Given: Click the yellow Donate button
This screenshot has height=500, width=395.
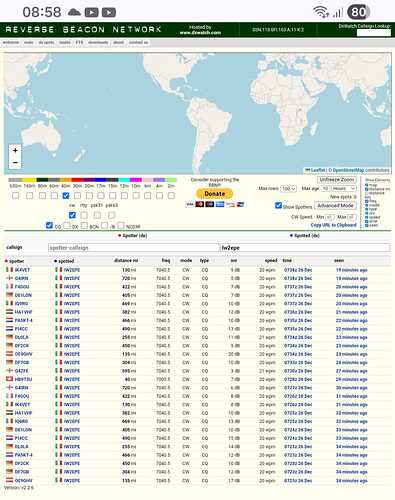Looking at the screenshot, I should tap(215, 194).
